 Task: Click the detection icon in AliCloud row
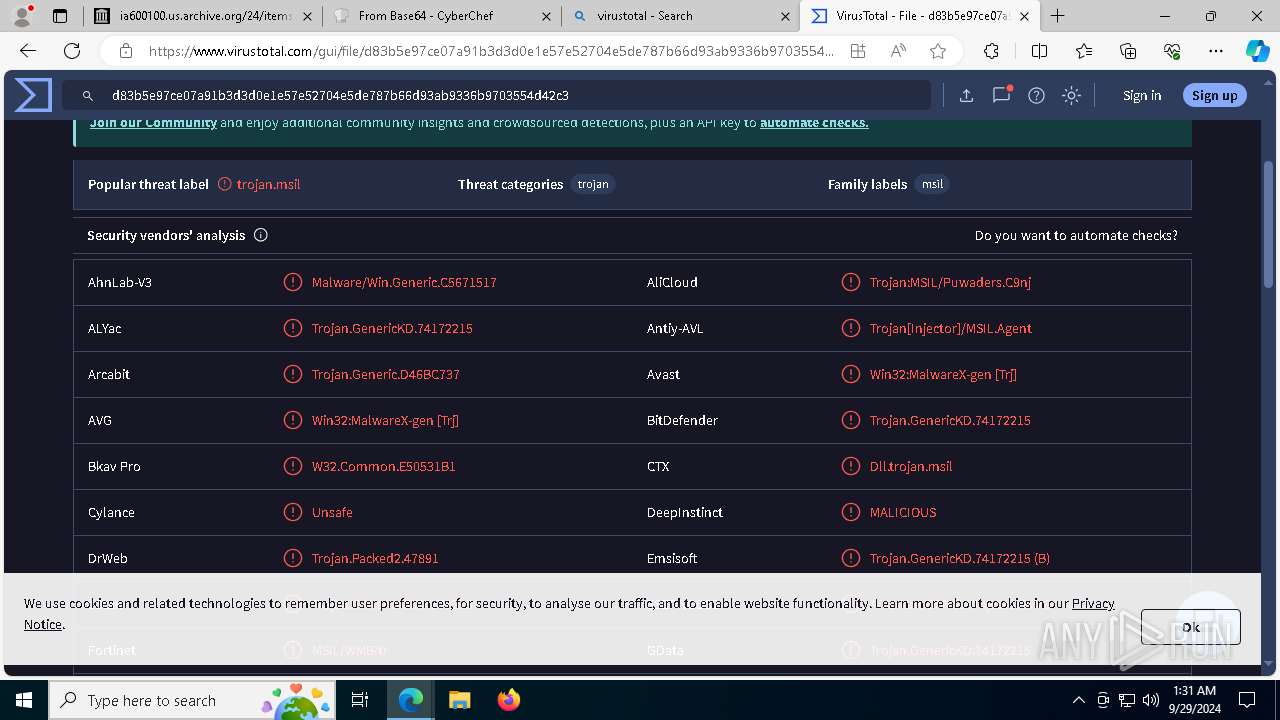coord(851,283)
